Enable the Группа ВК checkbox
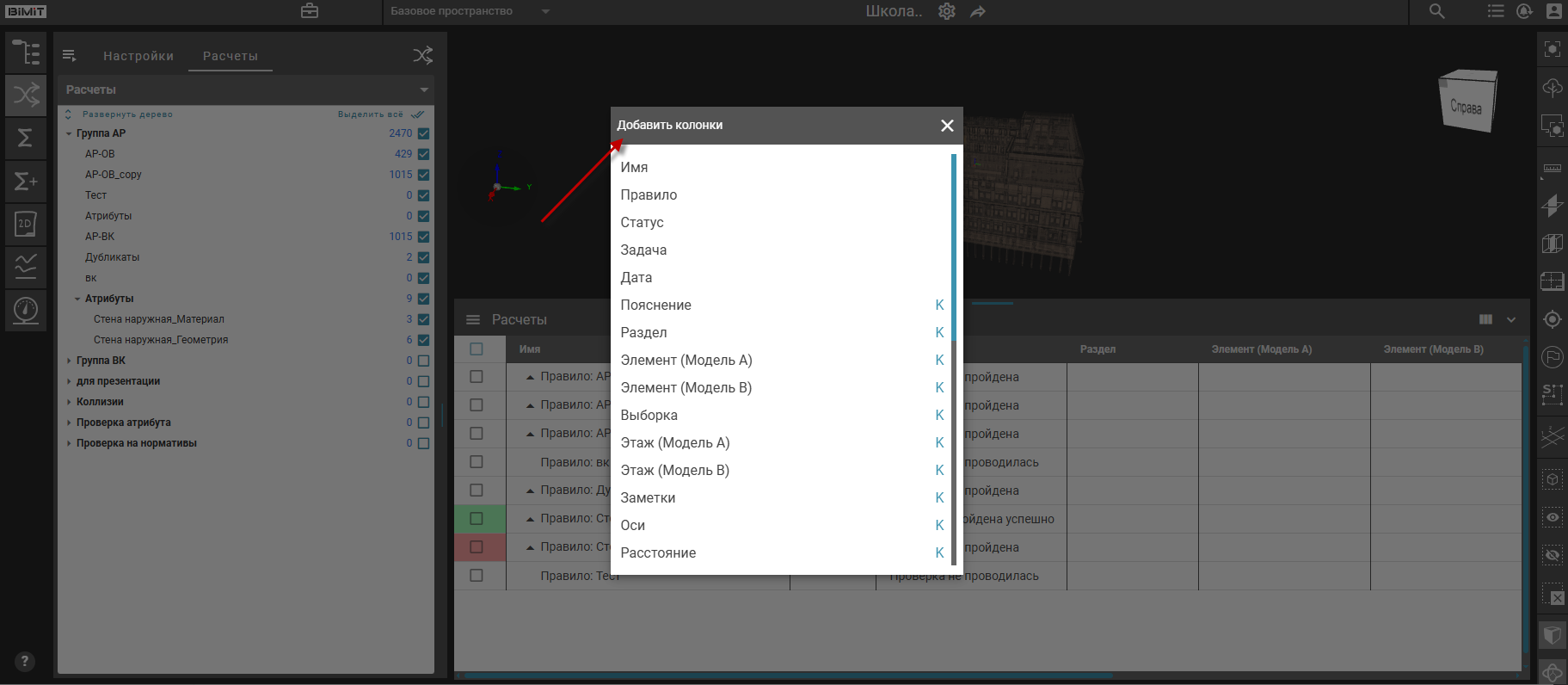The image size is (1568, 685). coord(423,361)
